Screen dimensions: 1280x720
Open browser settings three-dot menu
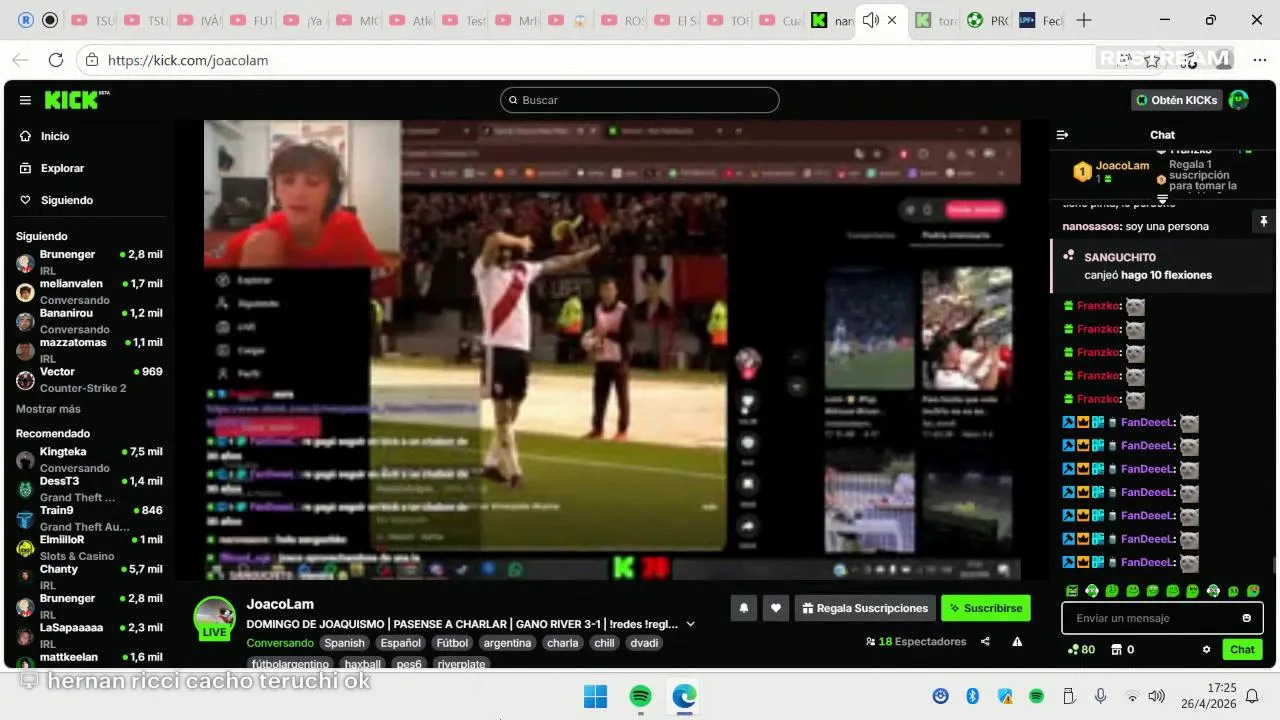1259,60
